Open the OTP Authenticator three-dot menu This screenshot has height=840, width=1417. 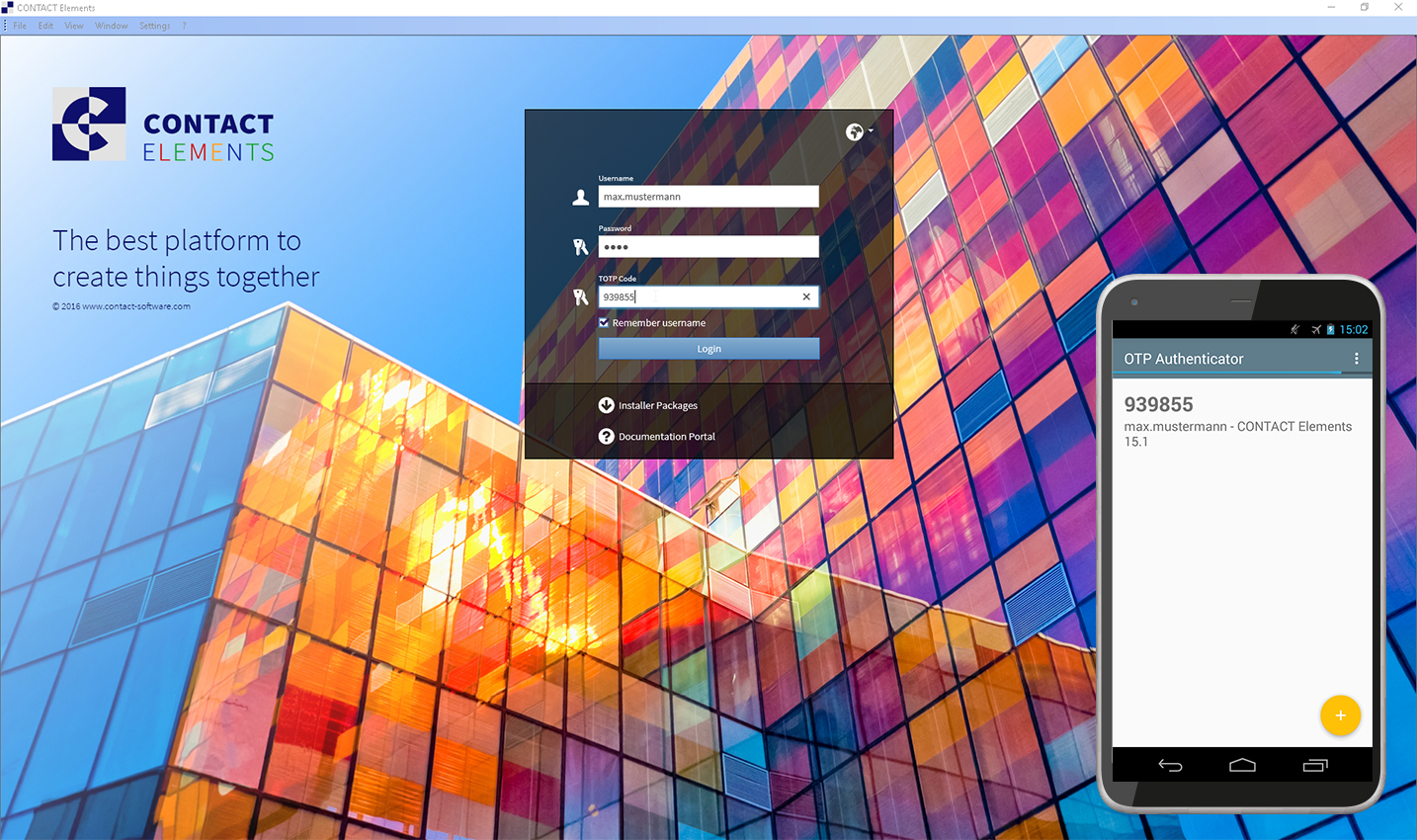click(1356, 359)
